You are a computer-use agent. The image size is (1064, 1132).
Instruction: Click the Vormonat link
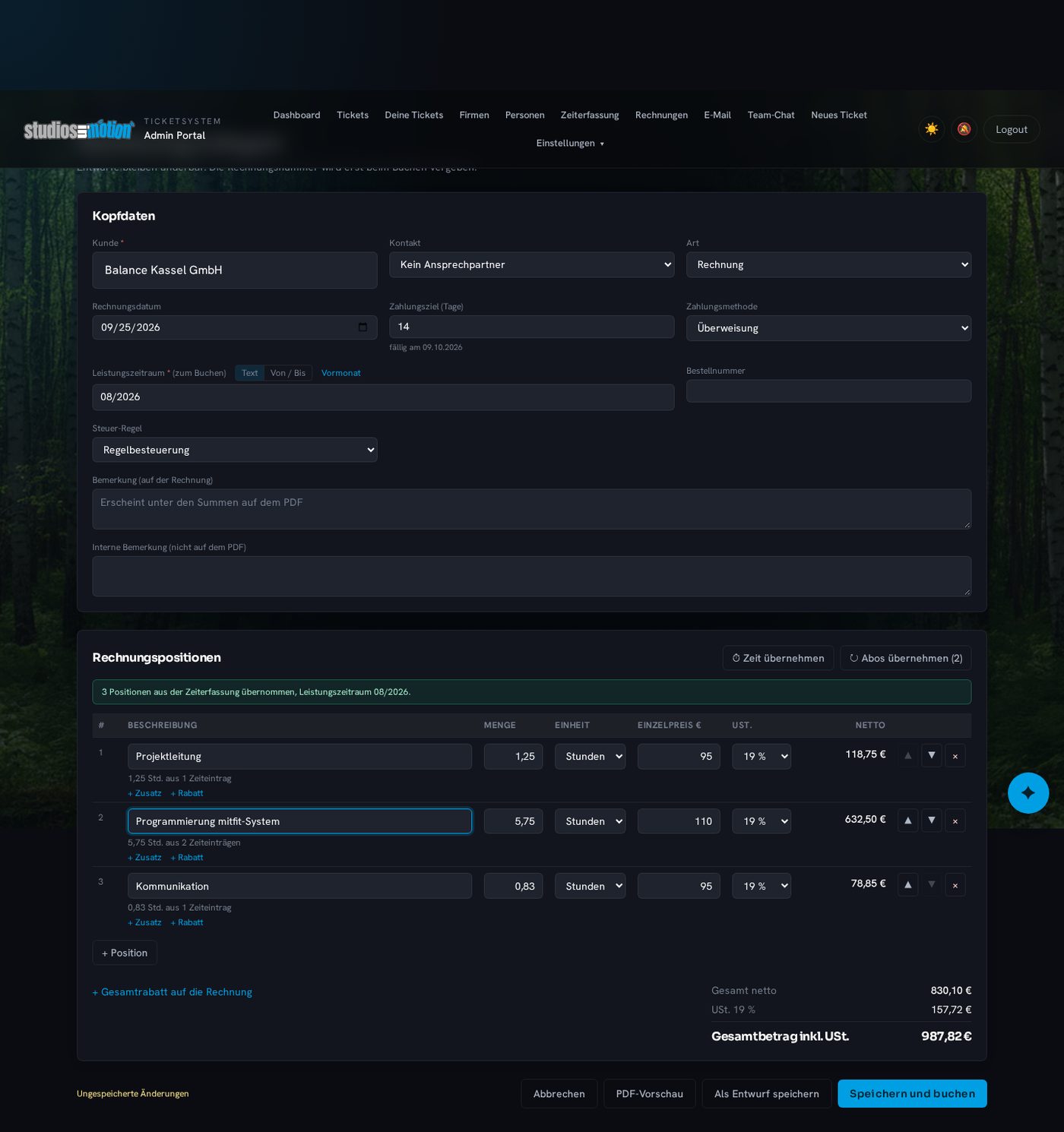341,373
